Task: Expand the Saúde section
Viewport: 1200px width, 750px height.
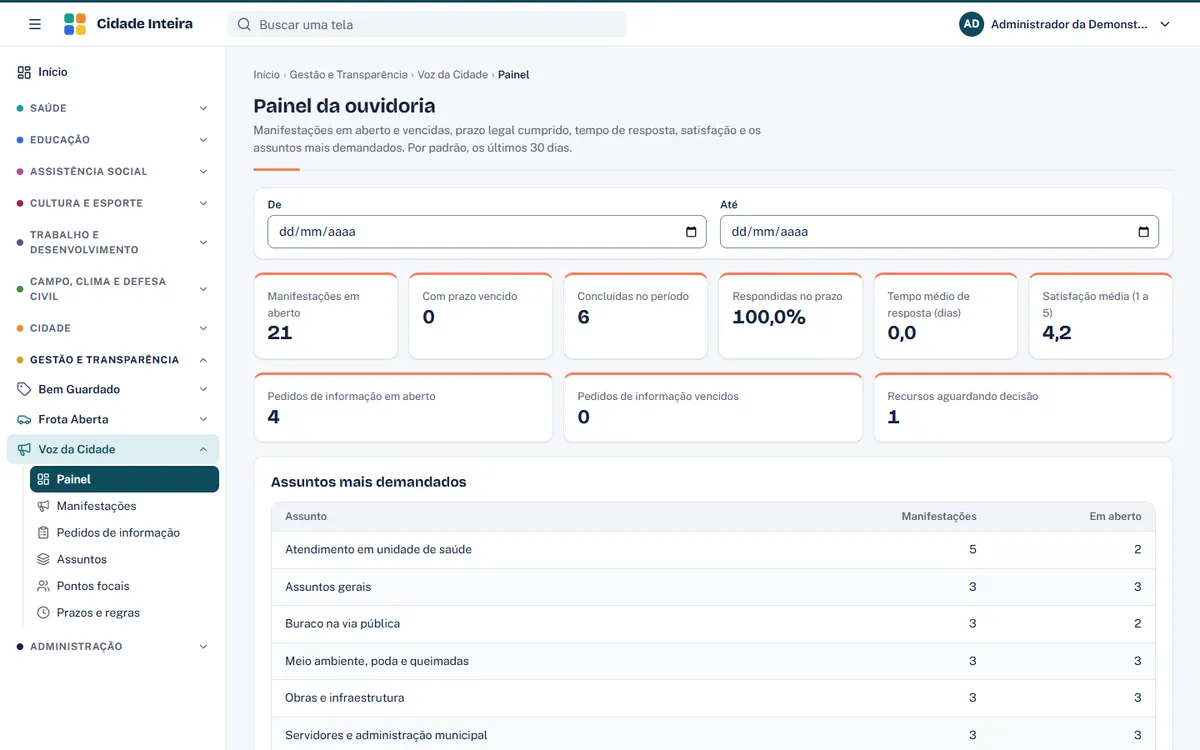Action: point(113,108)
